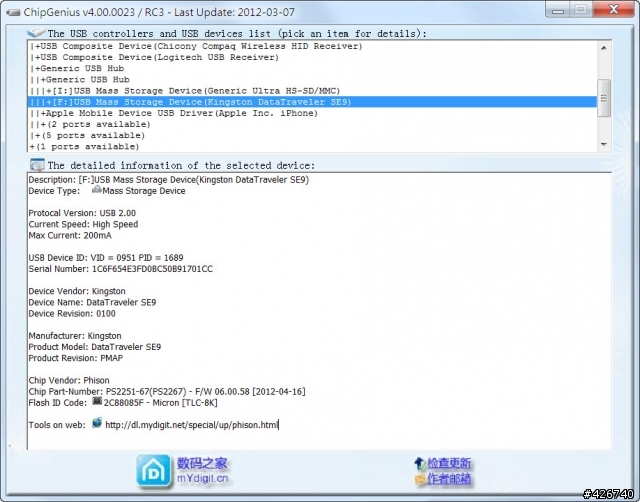This screenshot has height=502, width=640.
Task: Click the Max Current: 200mA line
Action: [70, 235]
